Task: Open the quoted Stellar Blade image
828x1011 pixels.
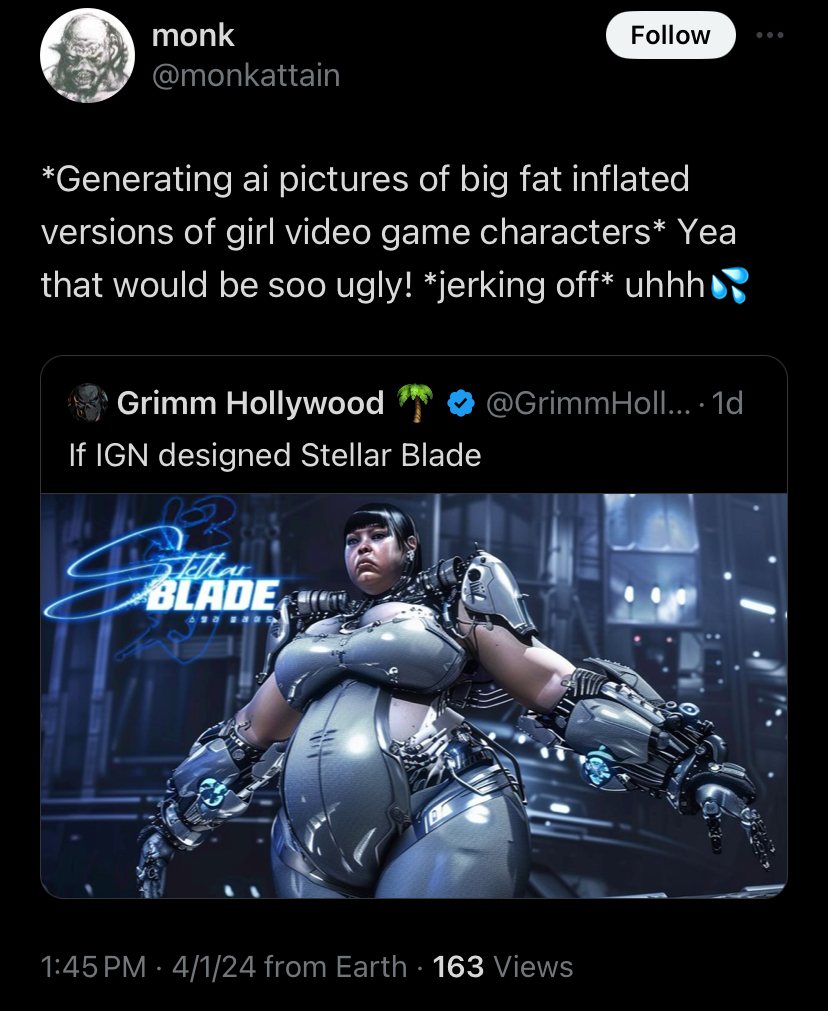Action: click(414, 696)
